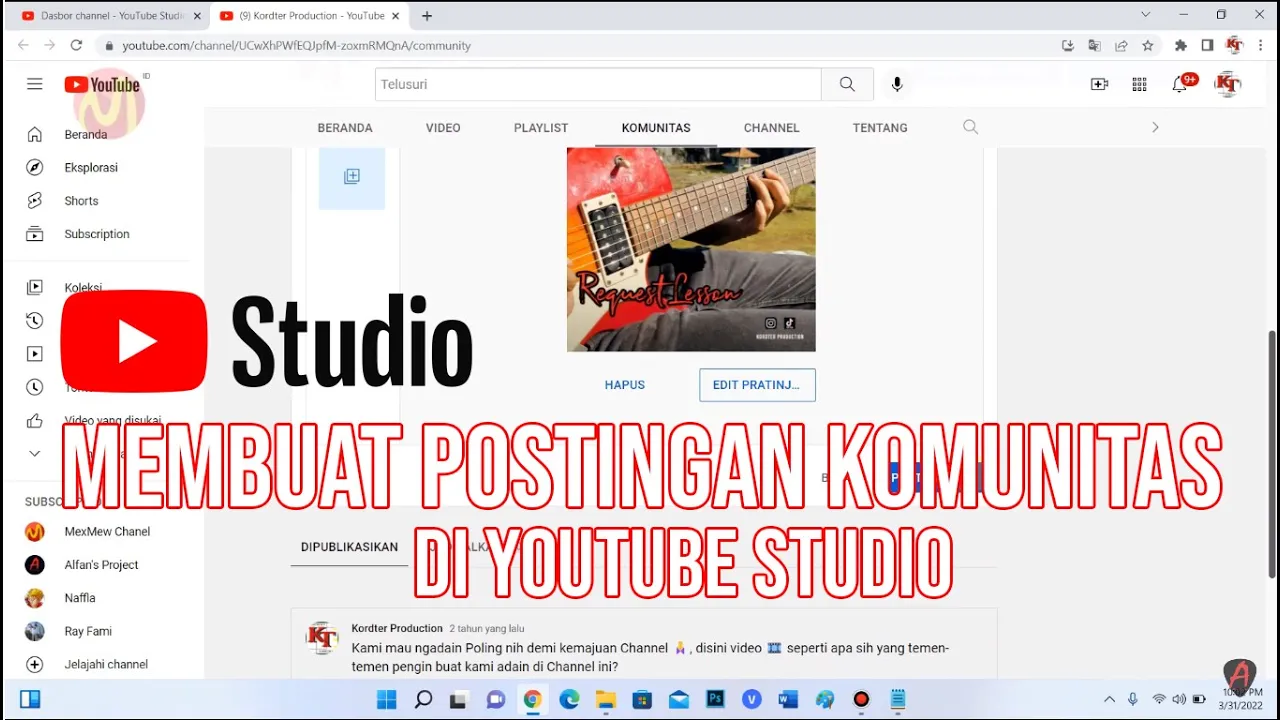Switch to the TENTANG tab
Viewport: 1280px width, 720px height.
pos(880,128)
